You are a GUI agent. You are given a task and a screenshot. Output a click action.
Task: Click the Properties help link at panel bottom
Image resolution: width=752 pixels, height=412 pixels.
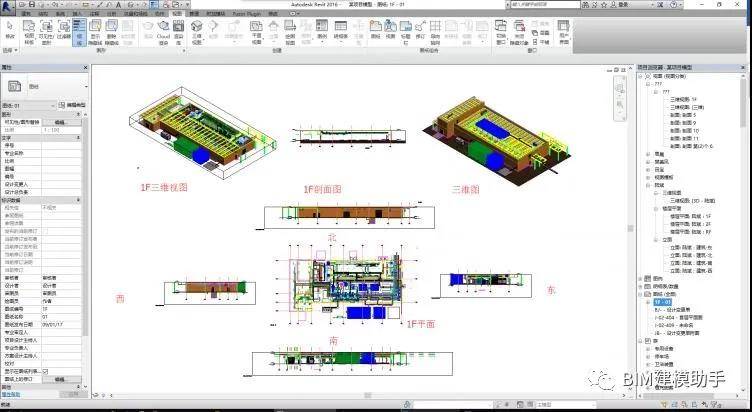(11, 394)
